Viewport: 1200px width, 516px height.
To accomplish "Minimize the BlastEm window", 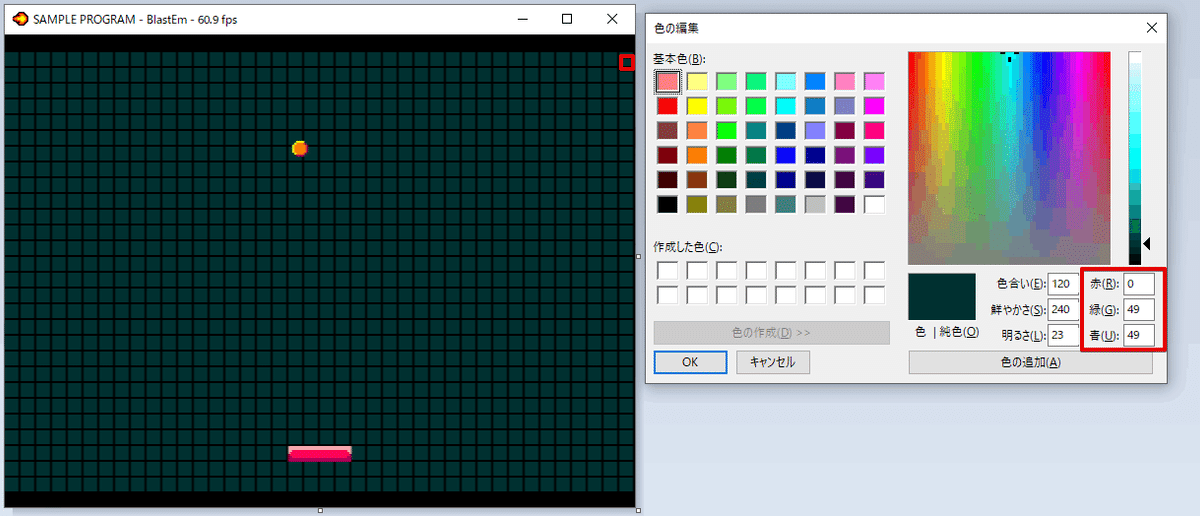I will coord(522,19).
